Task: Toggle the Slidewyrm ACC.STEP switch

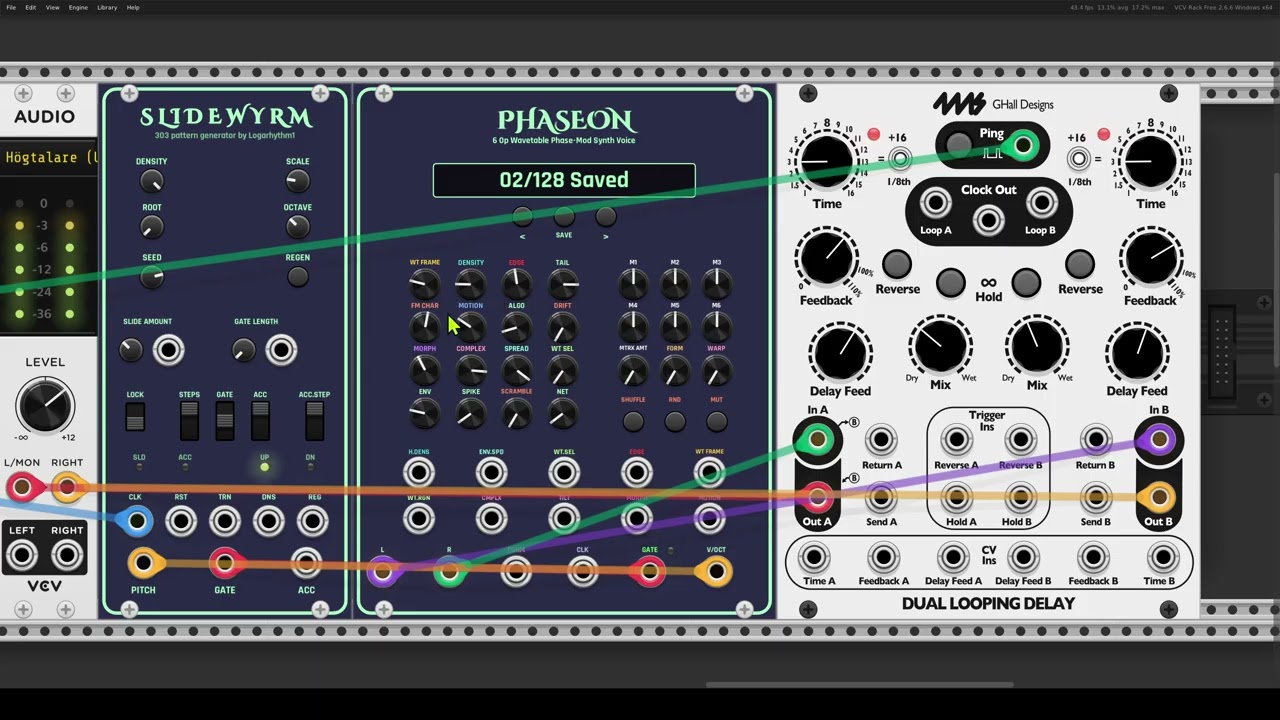Action: pos(315,421)
